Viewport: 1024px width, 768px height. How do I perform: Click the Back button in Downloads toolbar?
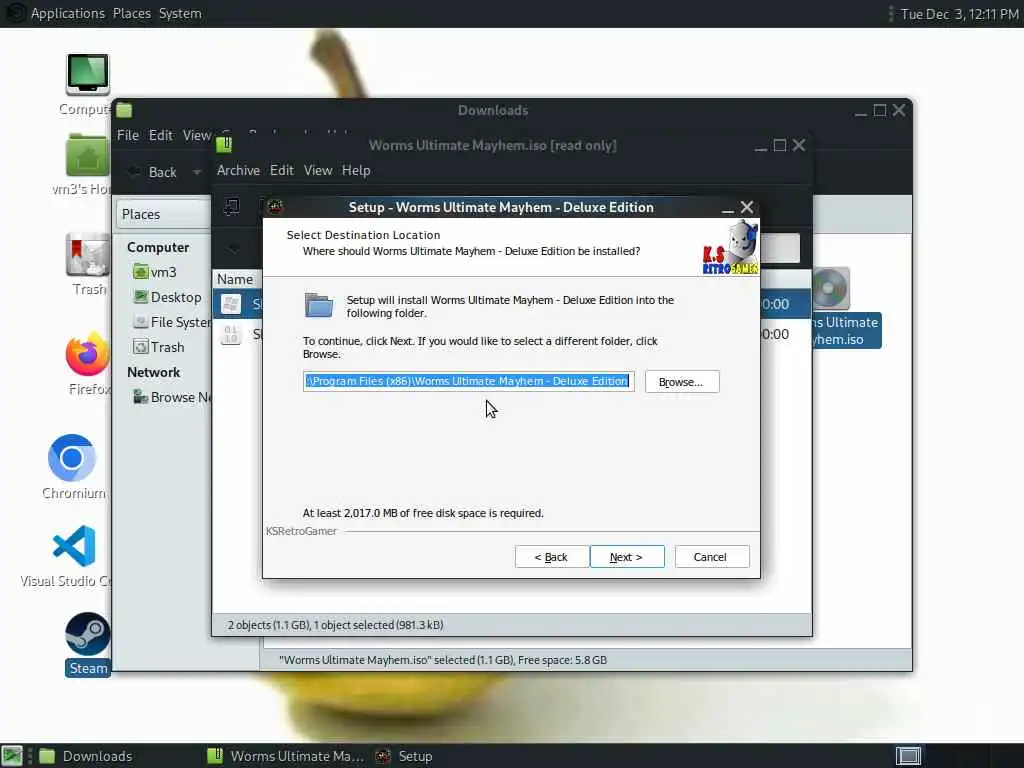point(153,172)
